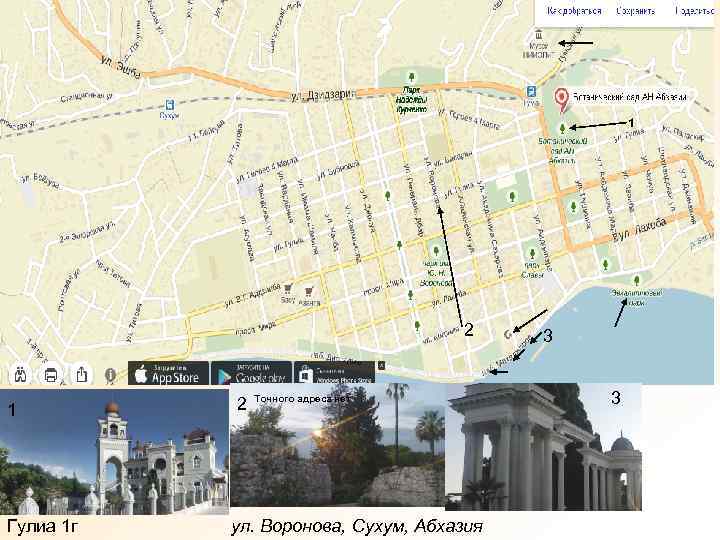Open the 'Ботанический сад АН Абхазии' pin label

(x=630, y=97)
